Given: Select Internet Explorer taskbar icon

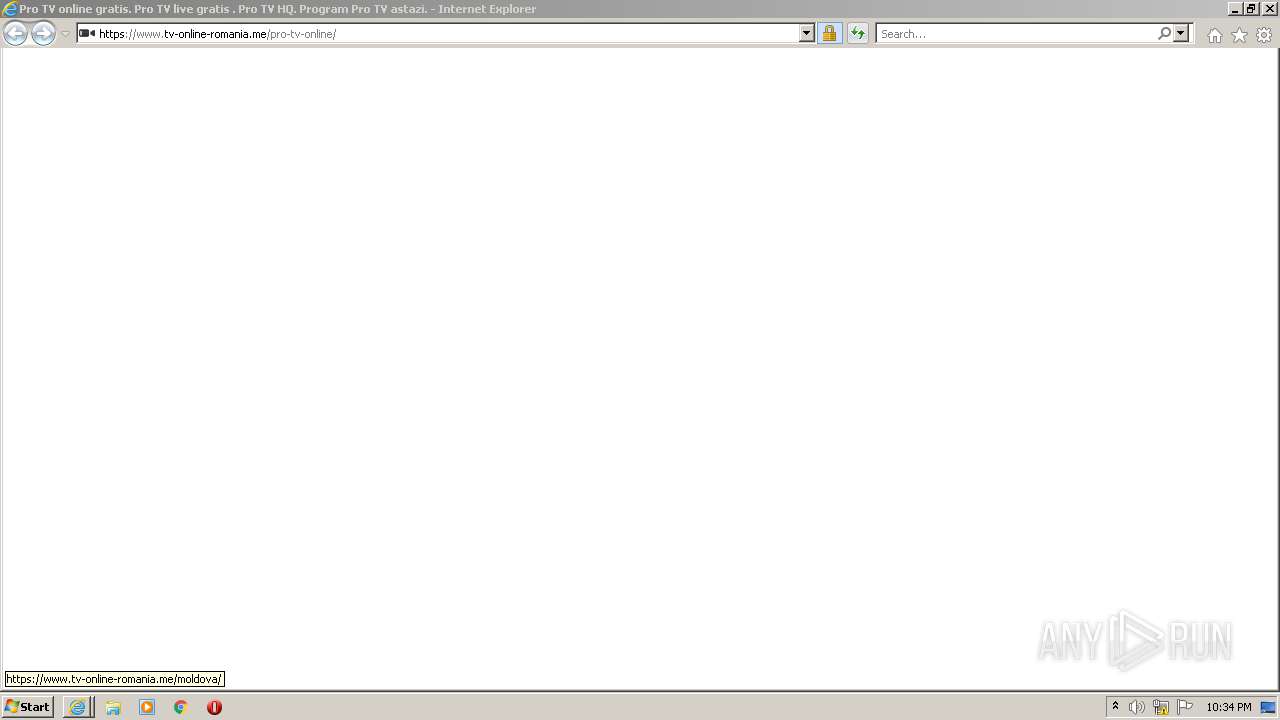Looking at the screenshot, I should pyautogui.click(x=78, y=707).
